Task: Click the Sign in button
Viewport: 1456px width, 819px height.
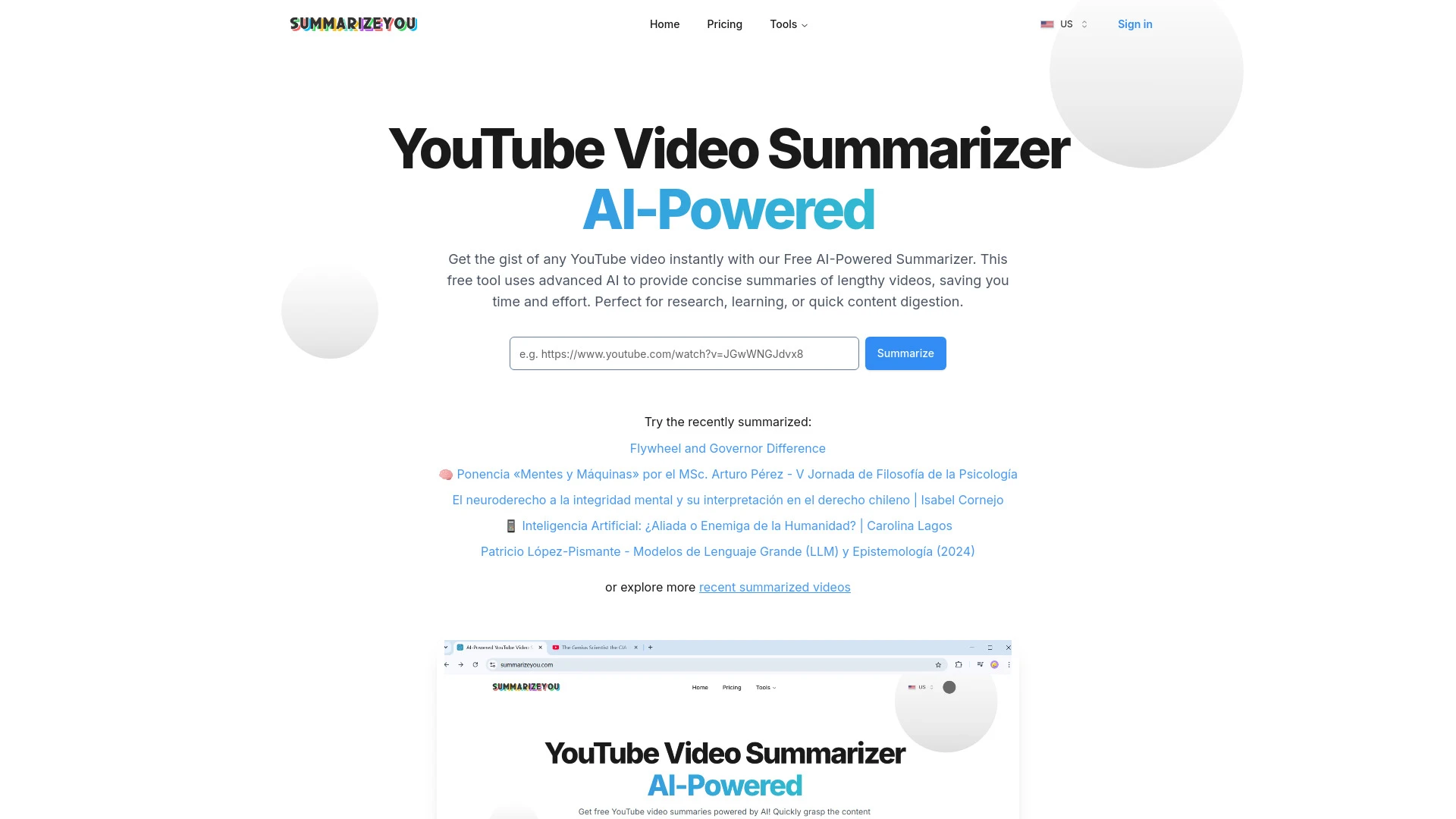Action: pyautogui.click(x=1135, y=24)
